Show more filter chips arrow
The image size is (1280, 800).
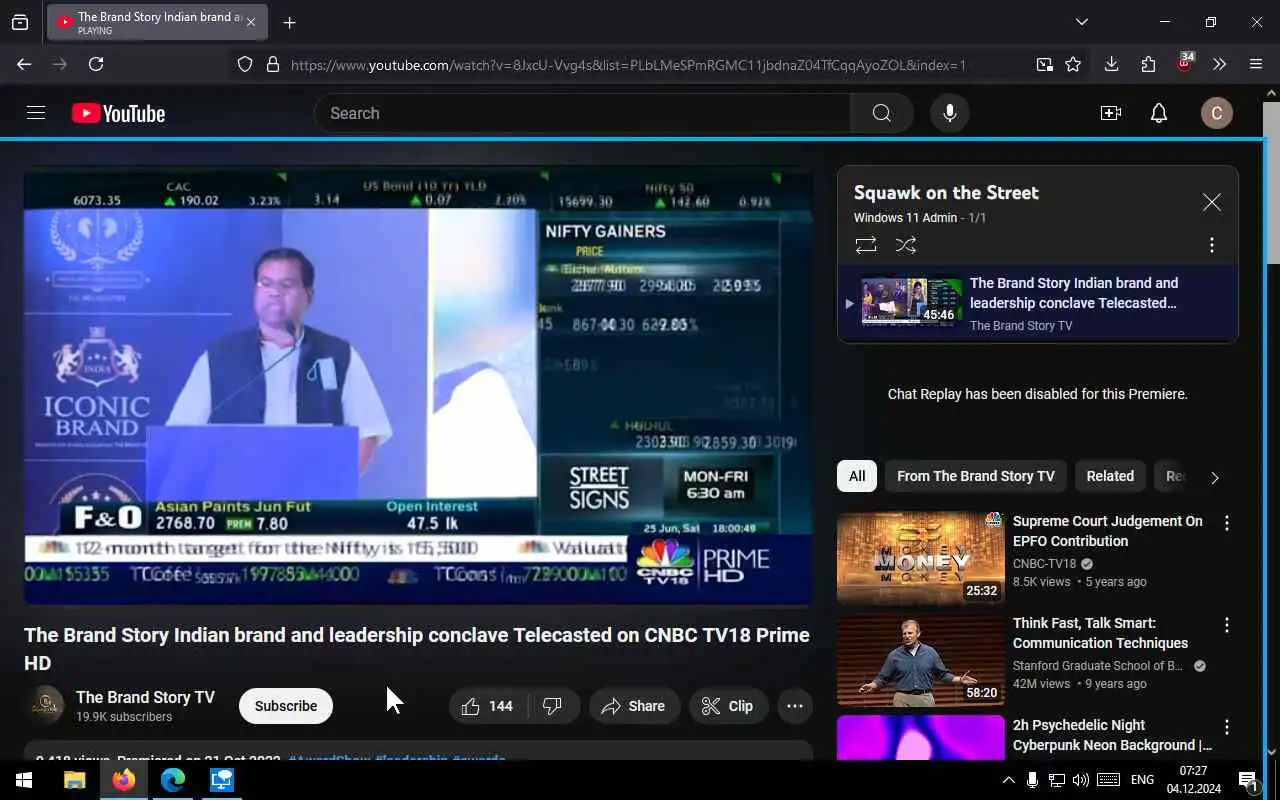point(1215,477)
